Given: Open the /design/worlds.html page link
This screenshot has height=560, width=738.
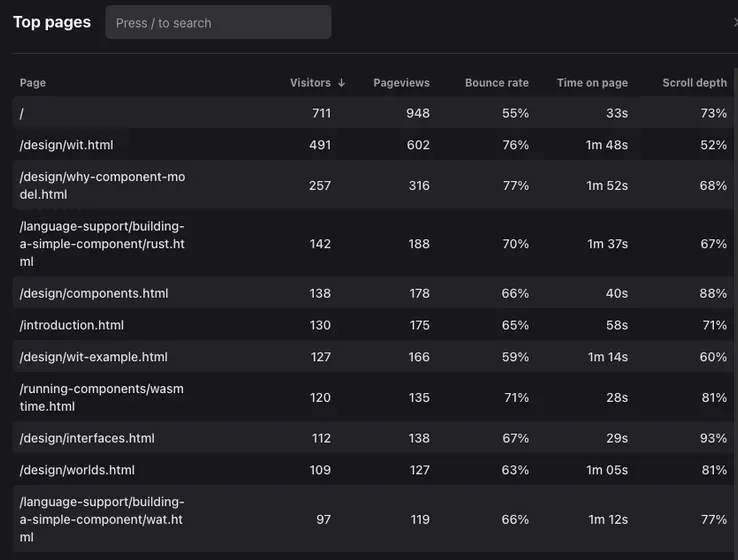Looking at the screenshot, I should pyautogui.click(x=77, y=470).
